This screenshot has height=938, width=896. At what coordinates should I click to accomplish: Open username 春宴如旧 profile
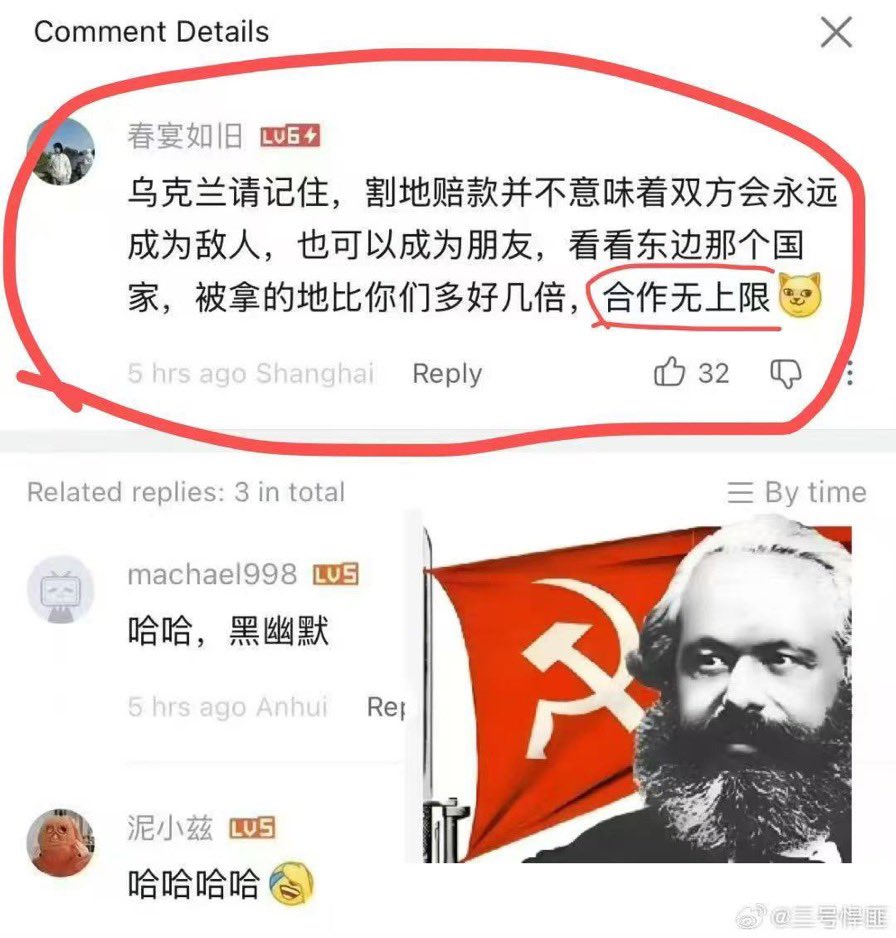[185, 136]
